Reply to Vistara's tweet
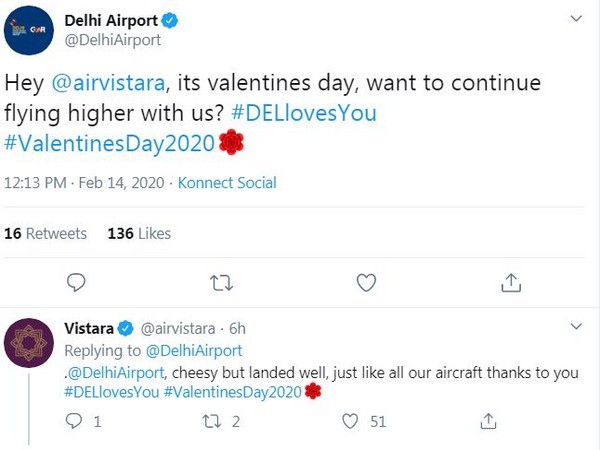 [75, 421]
